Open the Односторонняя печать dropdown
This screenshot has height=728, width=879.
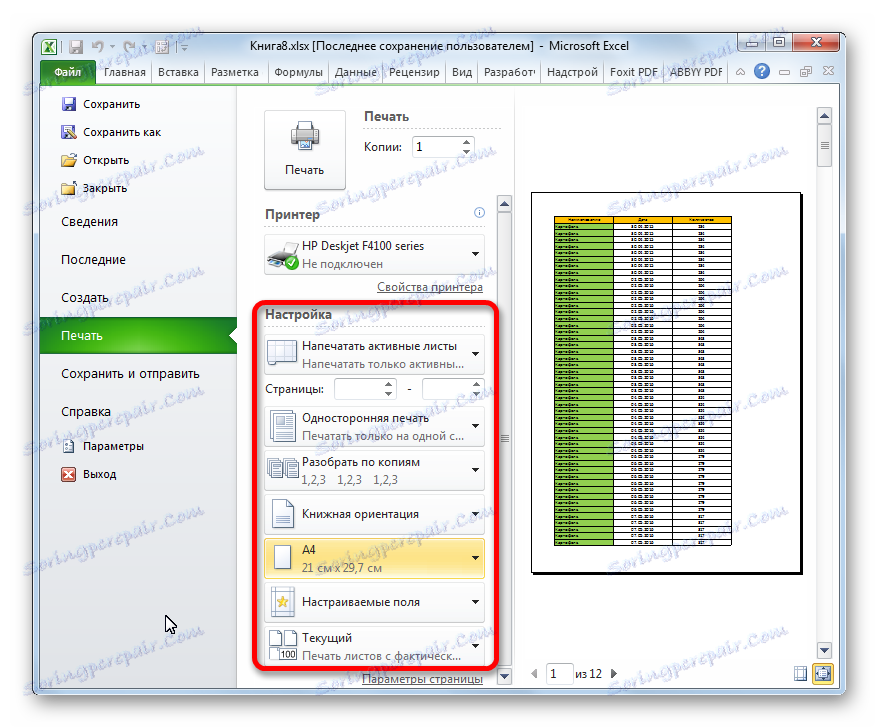tap(374, 426)
